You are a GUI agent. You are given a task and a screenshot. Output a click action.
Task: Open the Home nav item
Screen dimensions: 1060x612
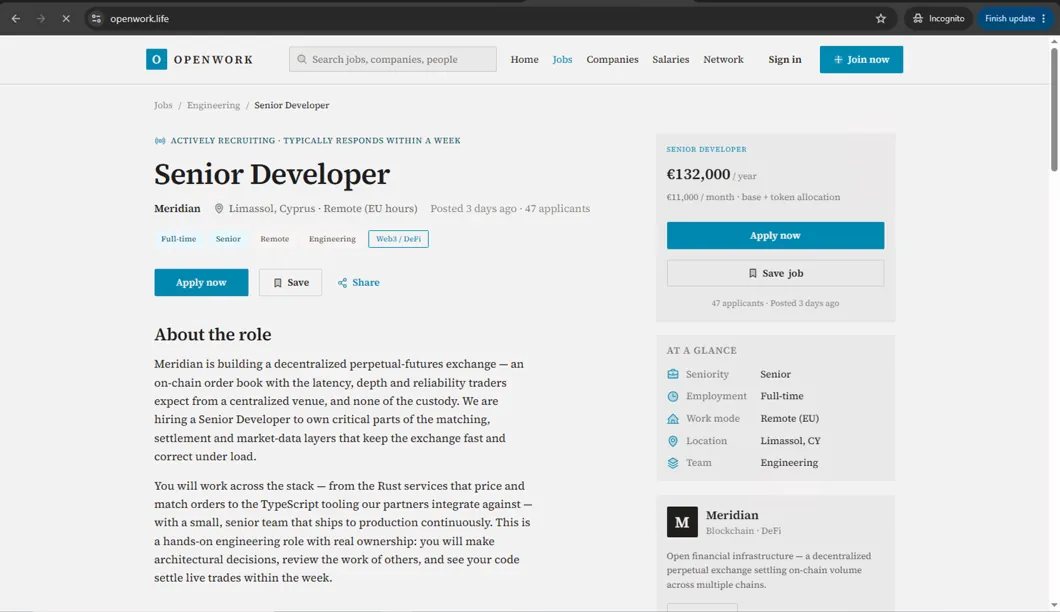[525, 60]
